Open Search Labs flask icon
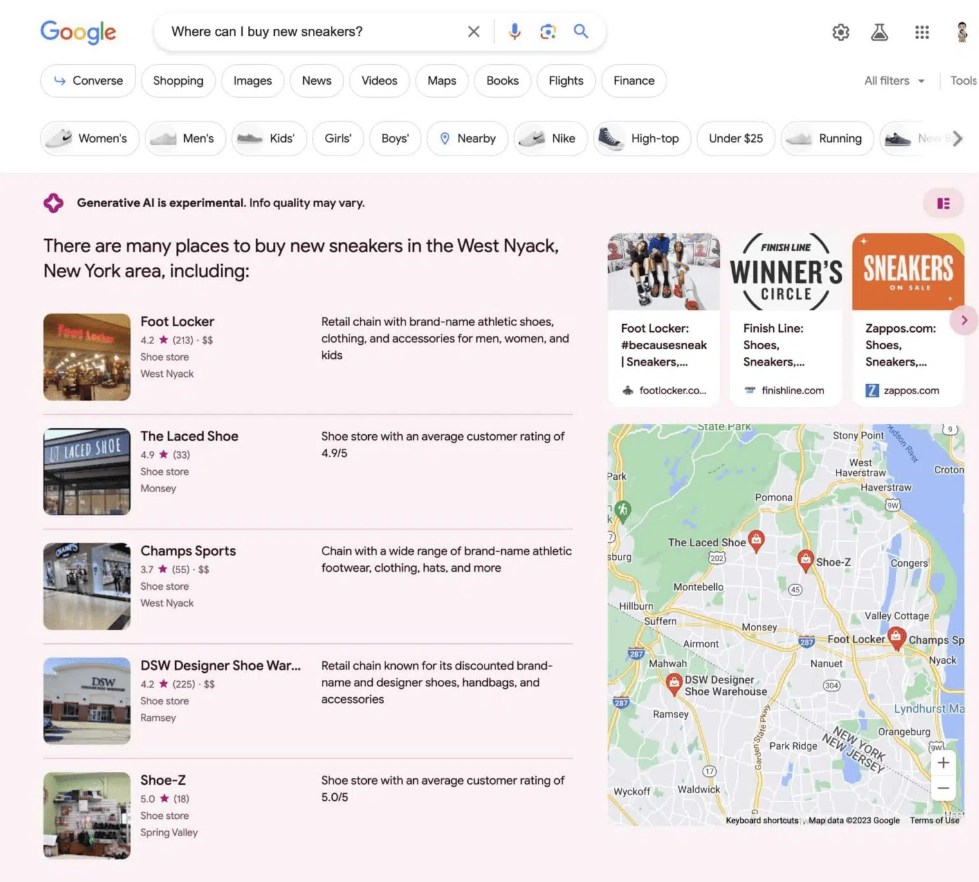This screenshot has width=979, height=882. [x=880, y=33]
